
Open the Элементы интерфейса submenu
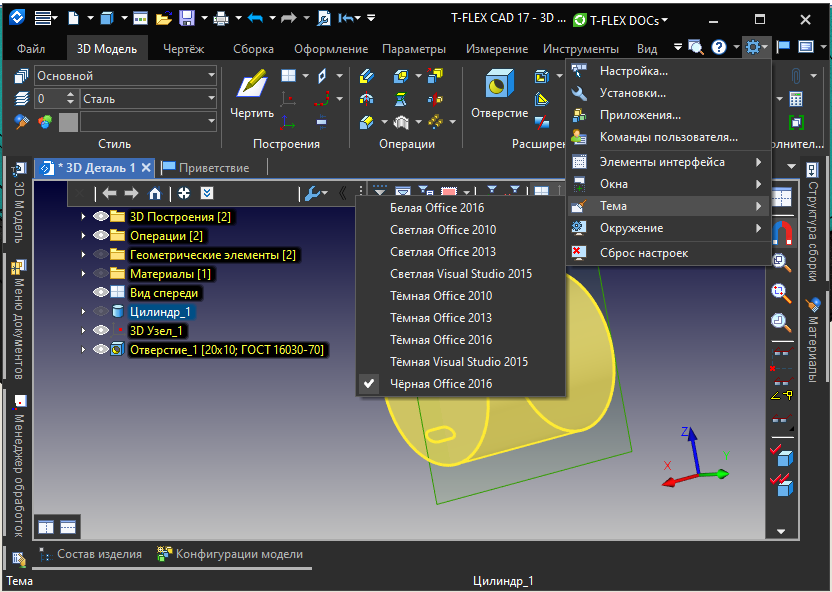pos(669,162)
